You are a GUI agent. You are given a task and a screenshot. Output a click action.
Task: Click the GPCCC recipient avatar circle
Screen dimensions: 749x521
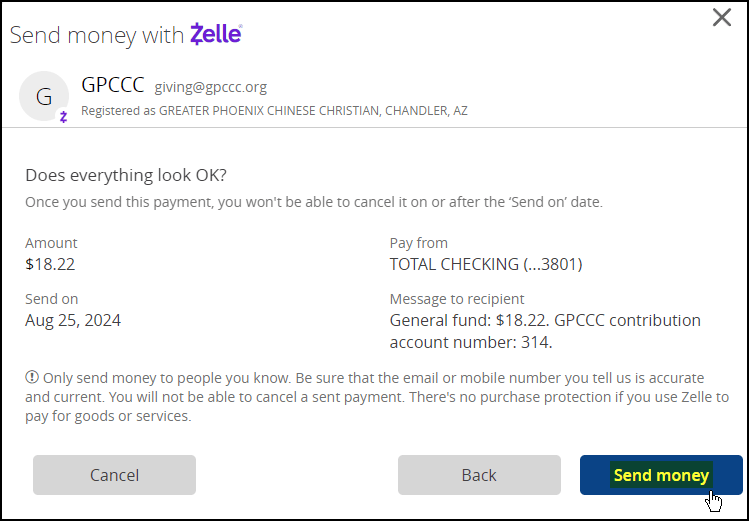tap(44, 96)
